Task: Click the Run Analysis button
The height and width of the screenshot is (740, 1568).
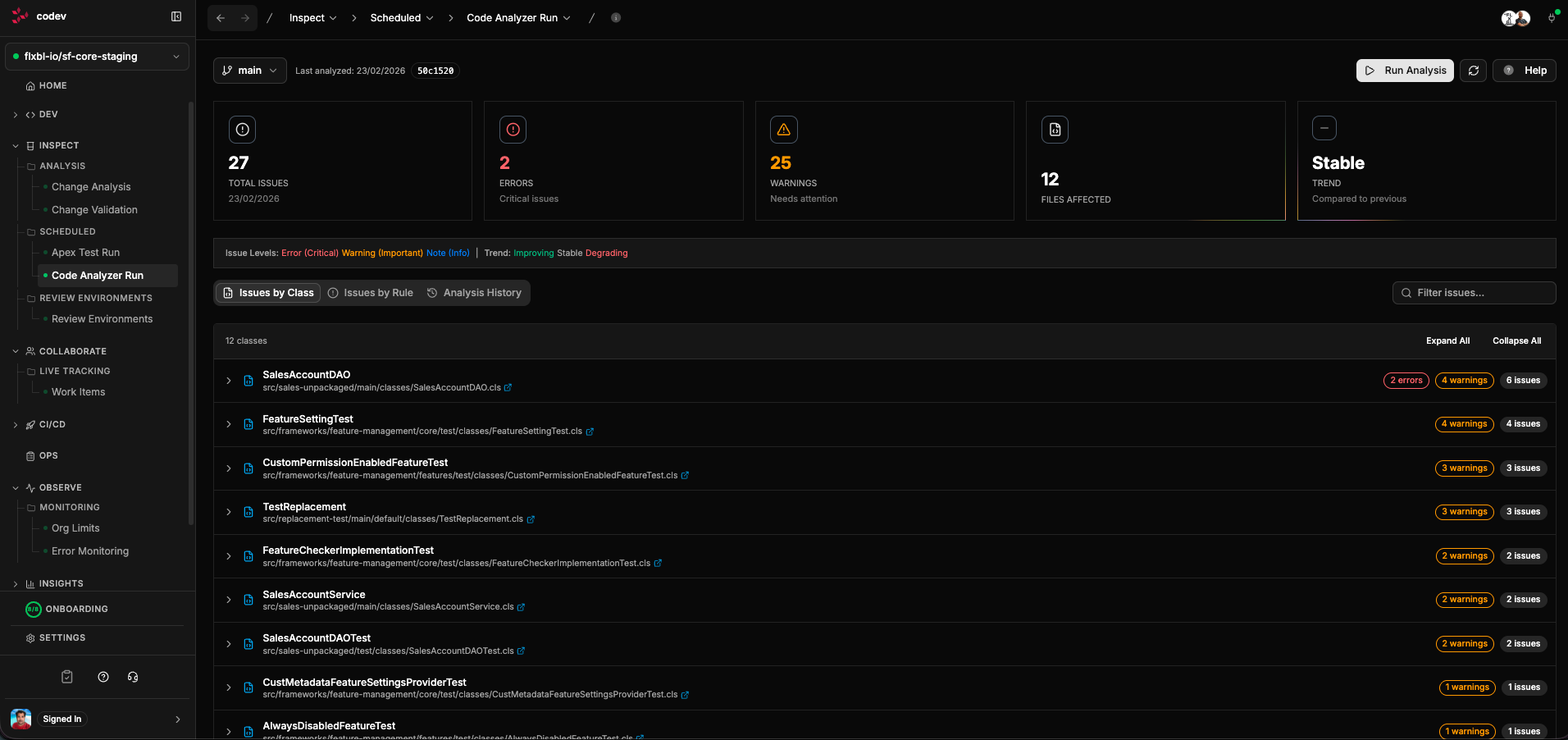Action: coord(1405,71)
